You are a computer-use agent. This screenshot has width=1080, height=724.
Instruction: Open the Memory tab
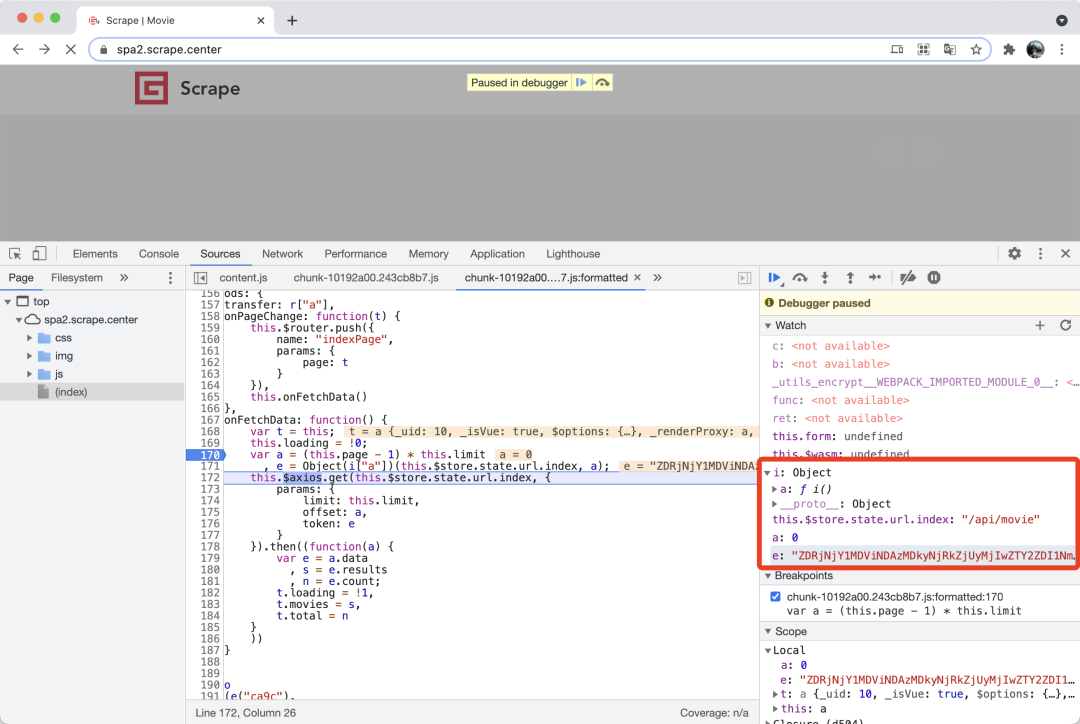coord(428,254)
